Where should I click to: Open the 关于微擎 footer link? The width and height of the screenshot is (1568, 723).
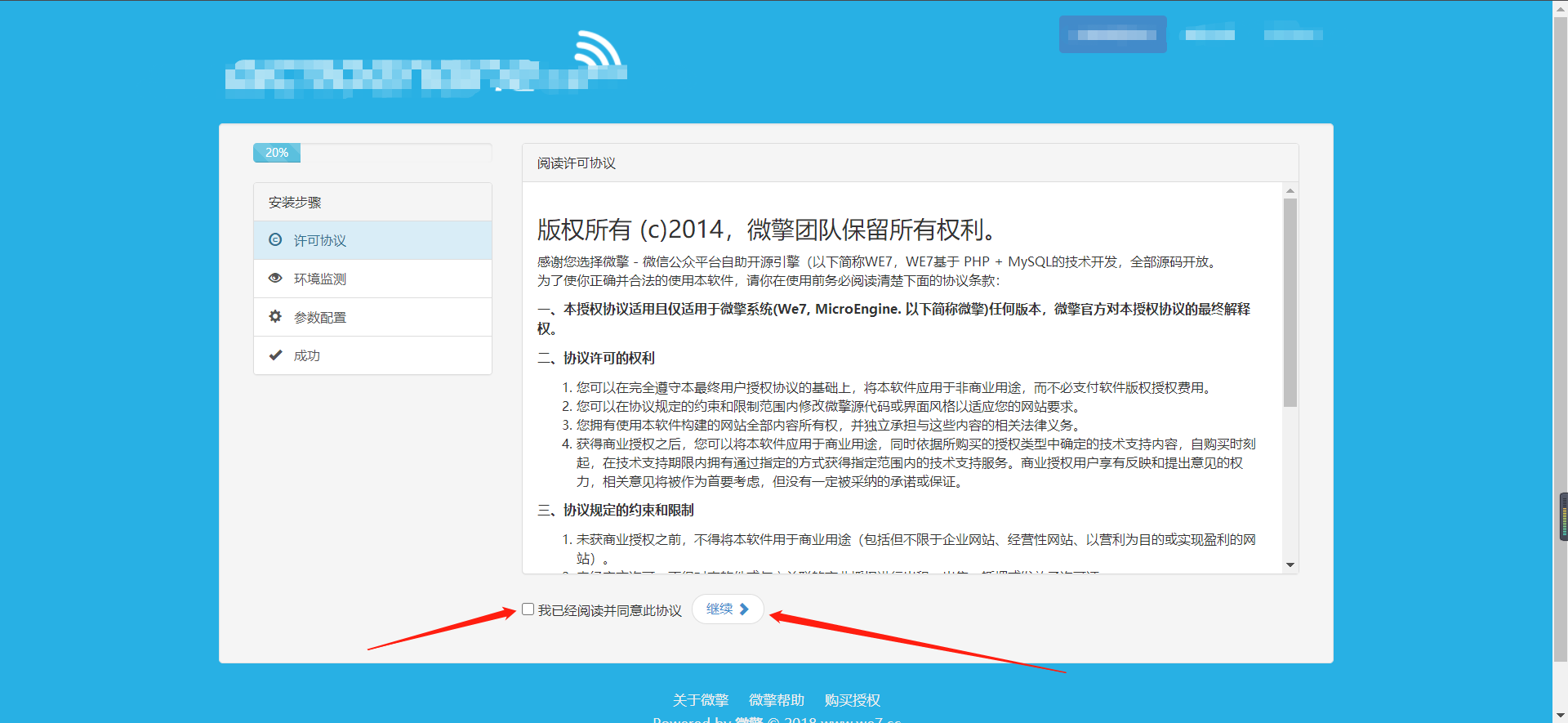[701, 700]
